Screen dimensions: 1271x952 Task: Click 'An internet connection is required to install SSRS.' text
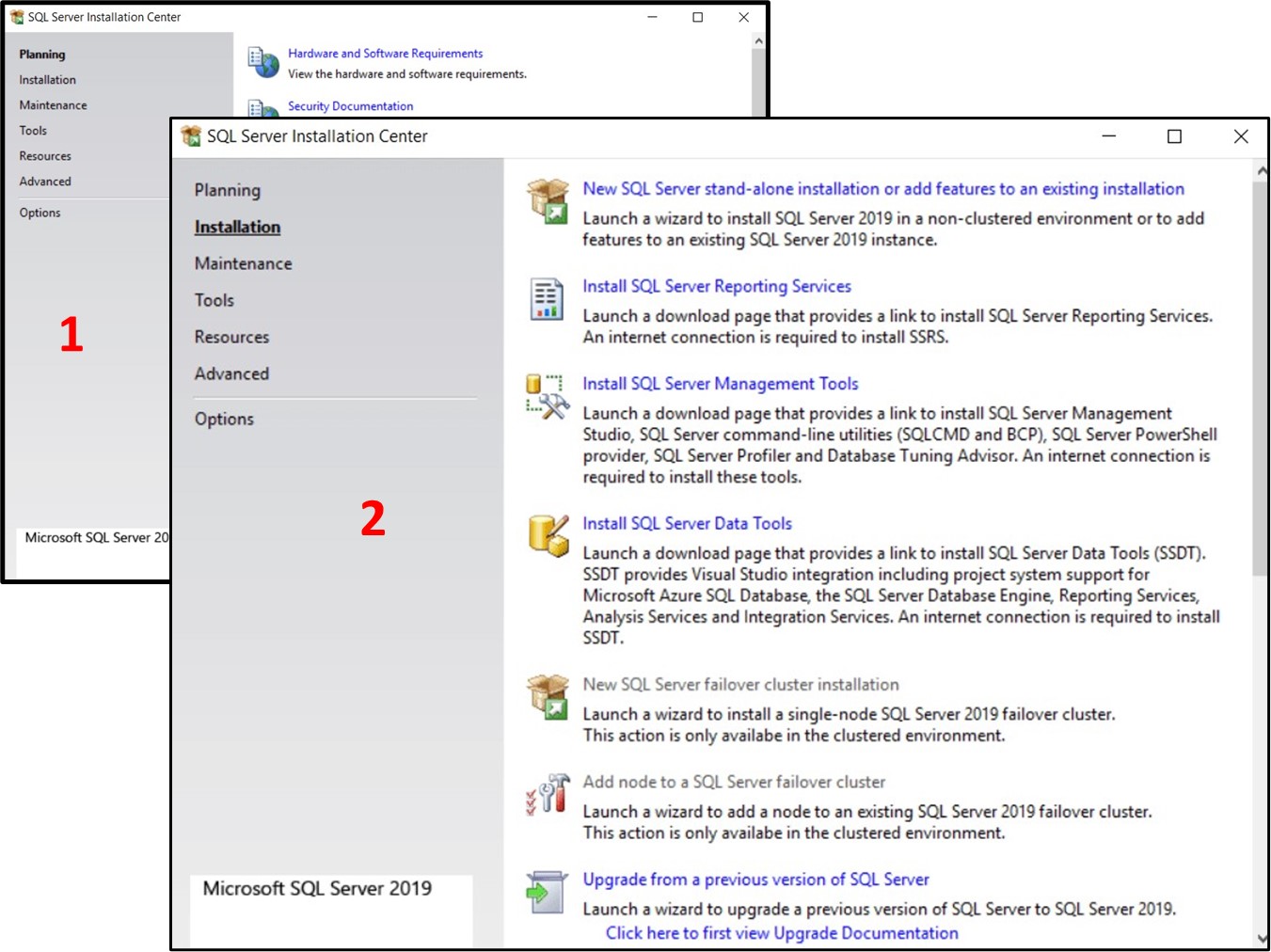click(765, 337)
